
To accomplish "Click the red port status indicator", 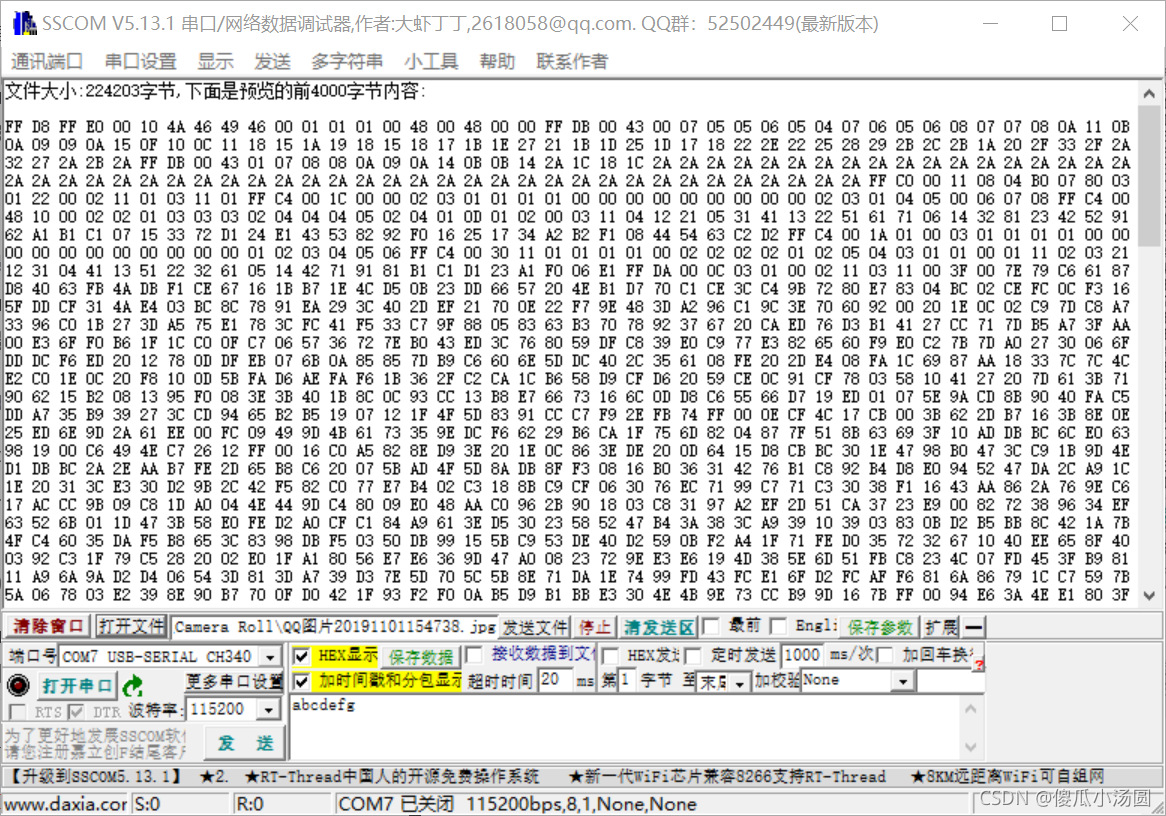I will 17,684.
